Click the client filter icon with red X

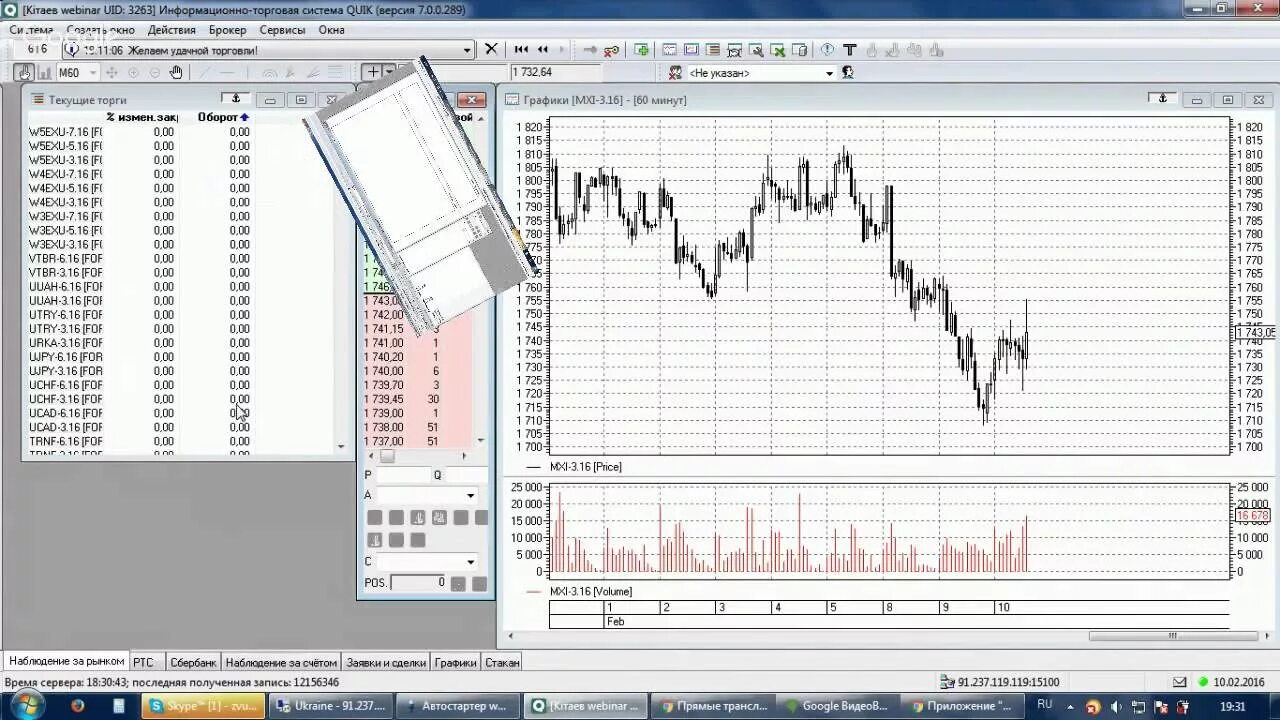point(675,73)
